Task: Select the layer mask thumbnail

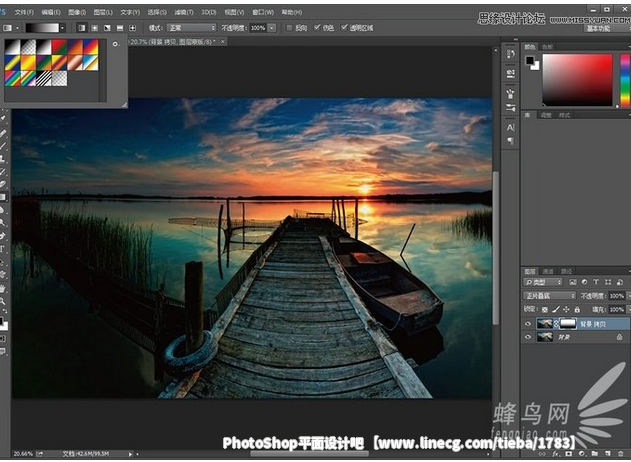Action: [568, 324]
